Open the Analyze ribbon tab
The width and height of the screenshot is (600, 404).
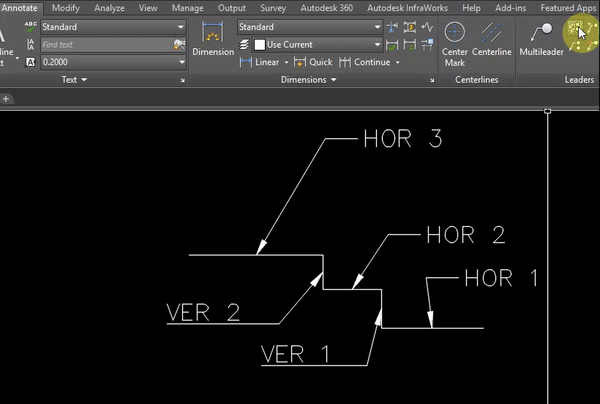(109, 8)
